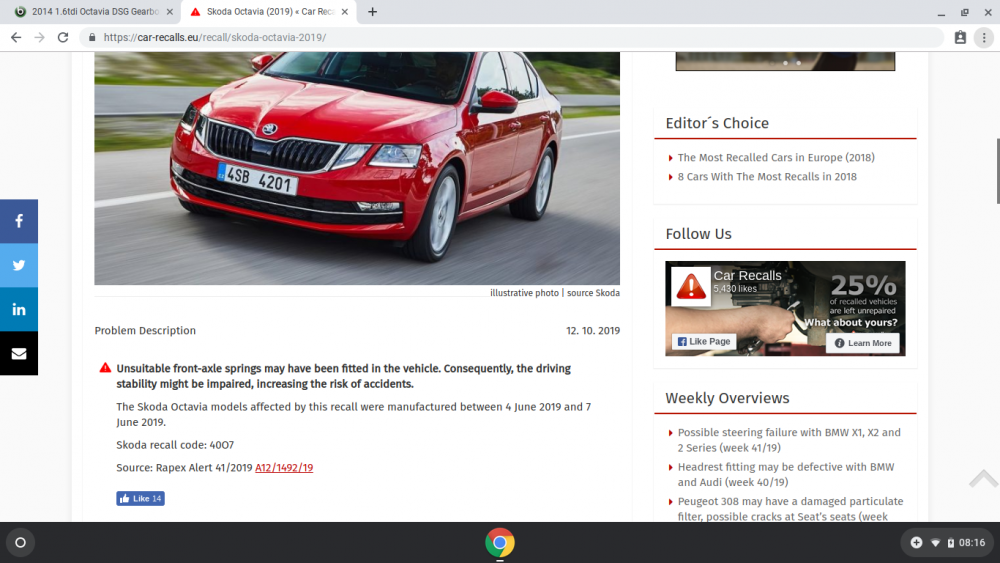Click the extension icon beside the address bar
This screenshot has height=563, width=1000.
pos(960,38)
